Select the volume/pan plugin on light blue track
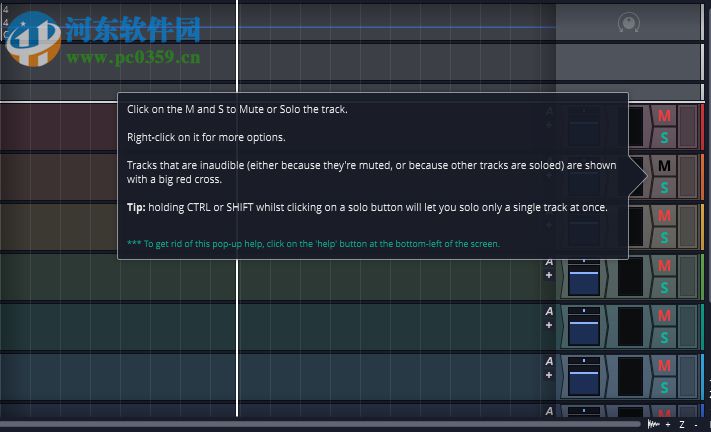 point(584,377)
